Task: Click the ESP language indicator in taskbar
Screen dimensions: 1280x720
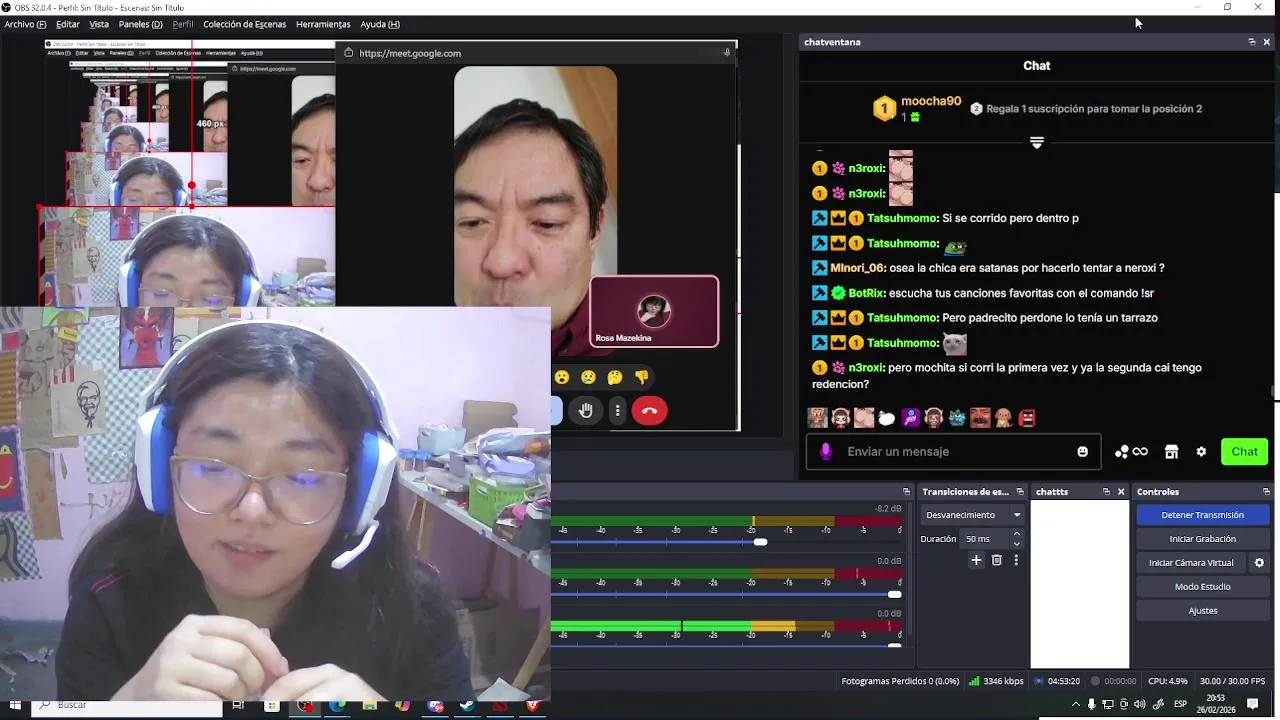Action: click(x=1180, y=705)
